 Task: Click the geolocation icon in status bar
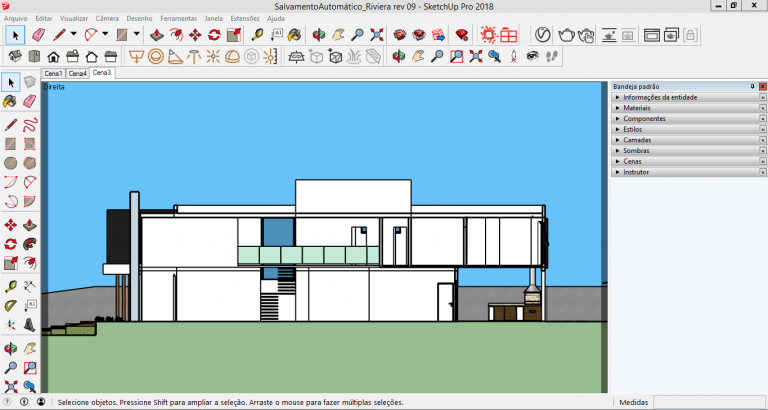click(x=8, y=402)
